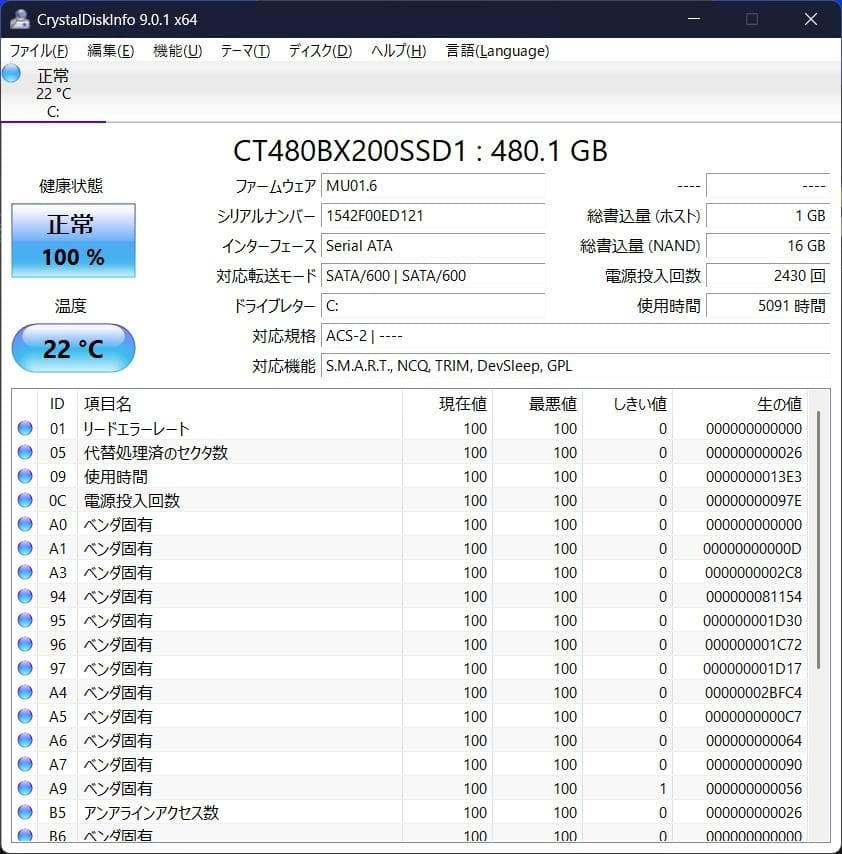This screenshot has width=842, height=854.
Task: Click host writes value 1 GB
Action: (768, 216)
